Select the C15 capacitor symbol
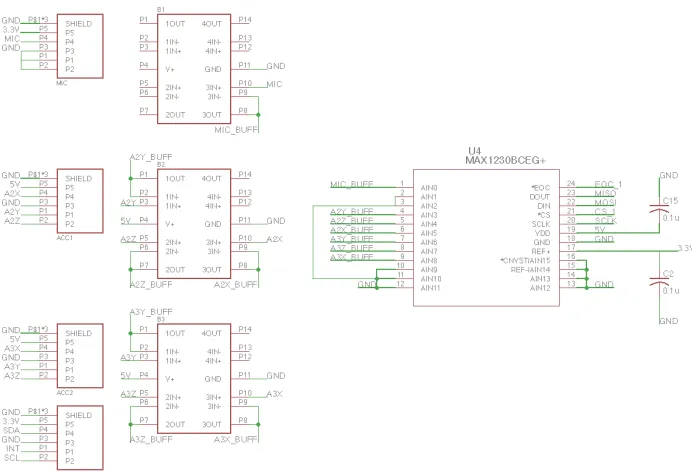Screen dimensions: 692x472 coord(659,209)
